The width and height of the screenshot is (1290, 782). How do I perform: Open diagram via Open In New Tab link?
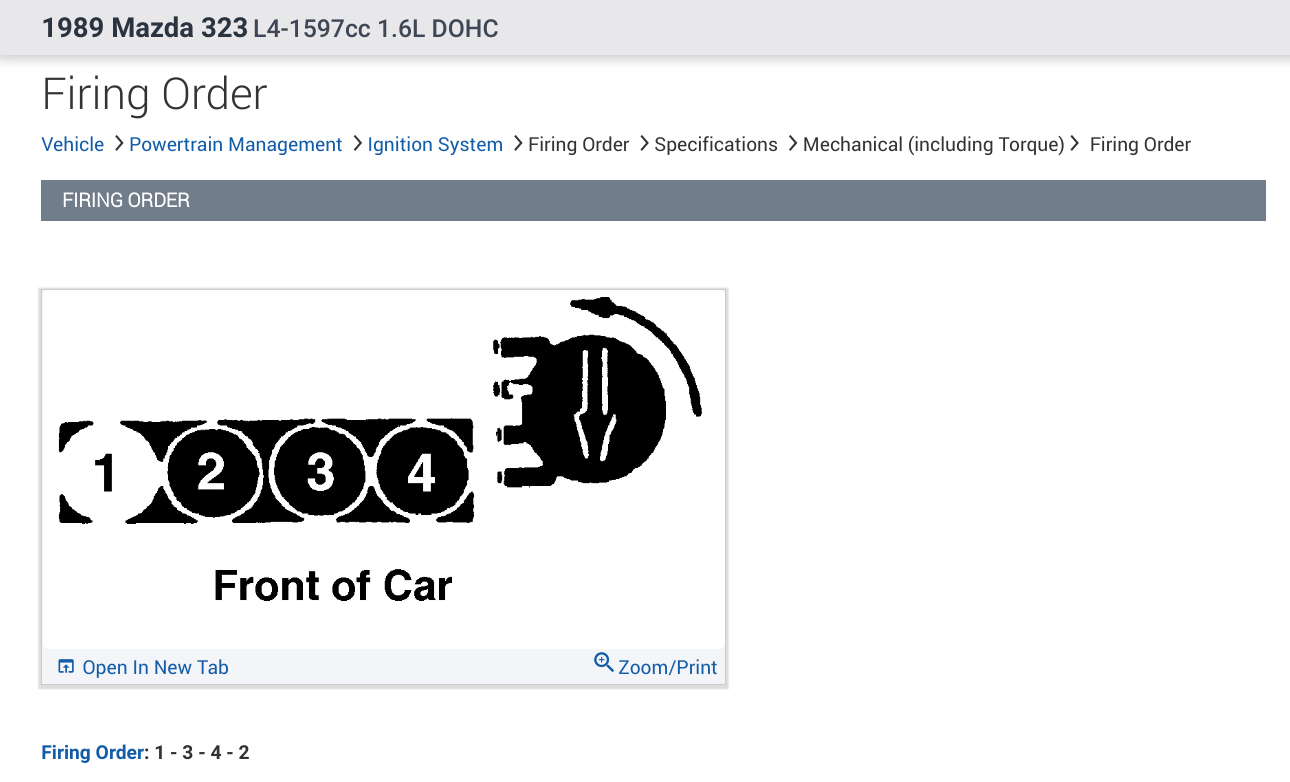coord(155,667)
